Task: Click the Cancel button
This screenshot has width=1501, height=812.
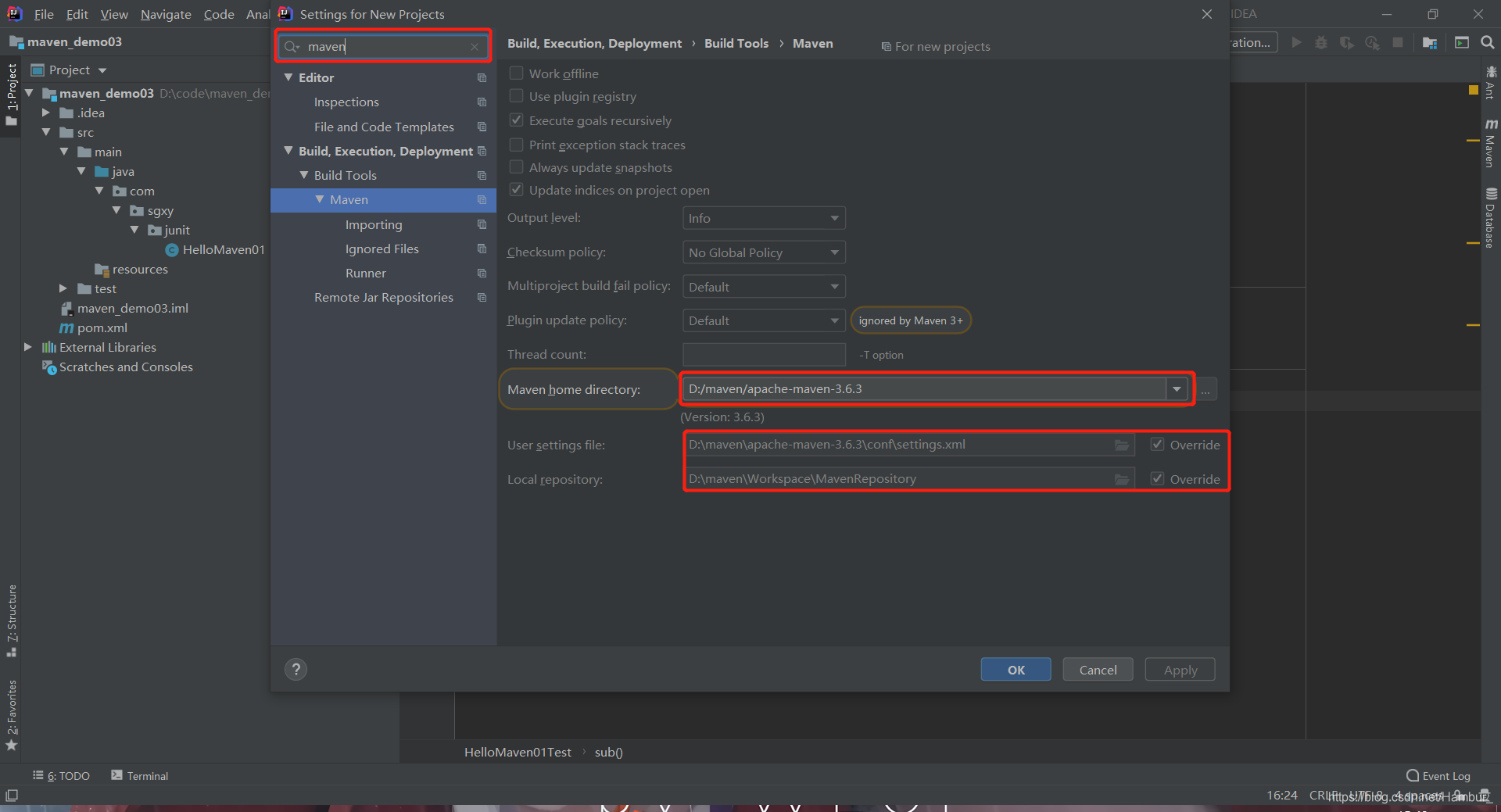Action: [1098, 670]
